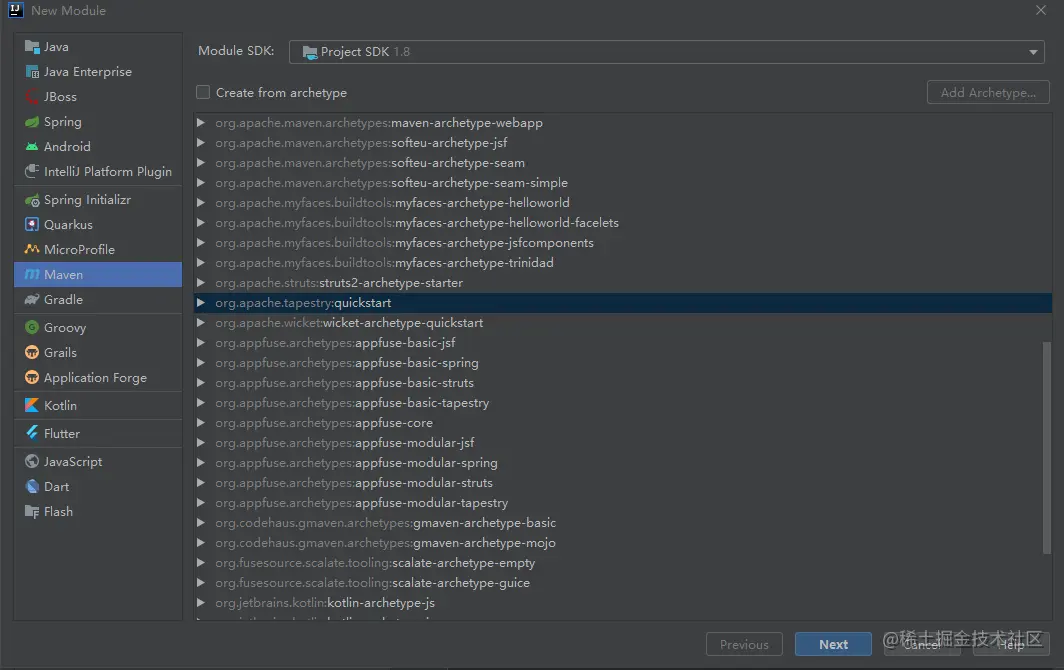Click the Quarkus icon in sidebar
This screenshot has height=670, width=1064.
click(x=33, y=225)
